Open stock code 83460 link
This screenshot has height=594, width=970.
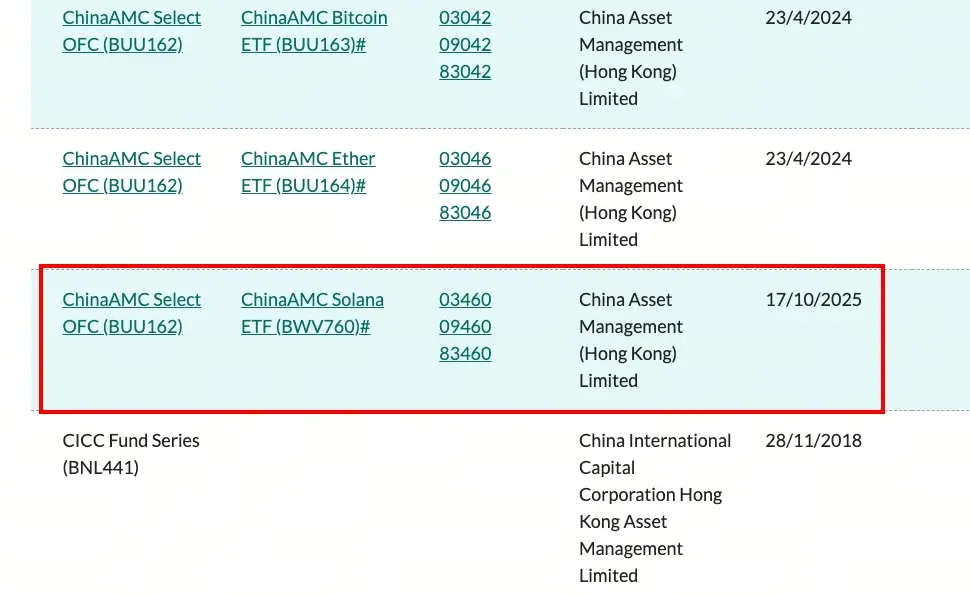pos(465,354)
